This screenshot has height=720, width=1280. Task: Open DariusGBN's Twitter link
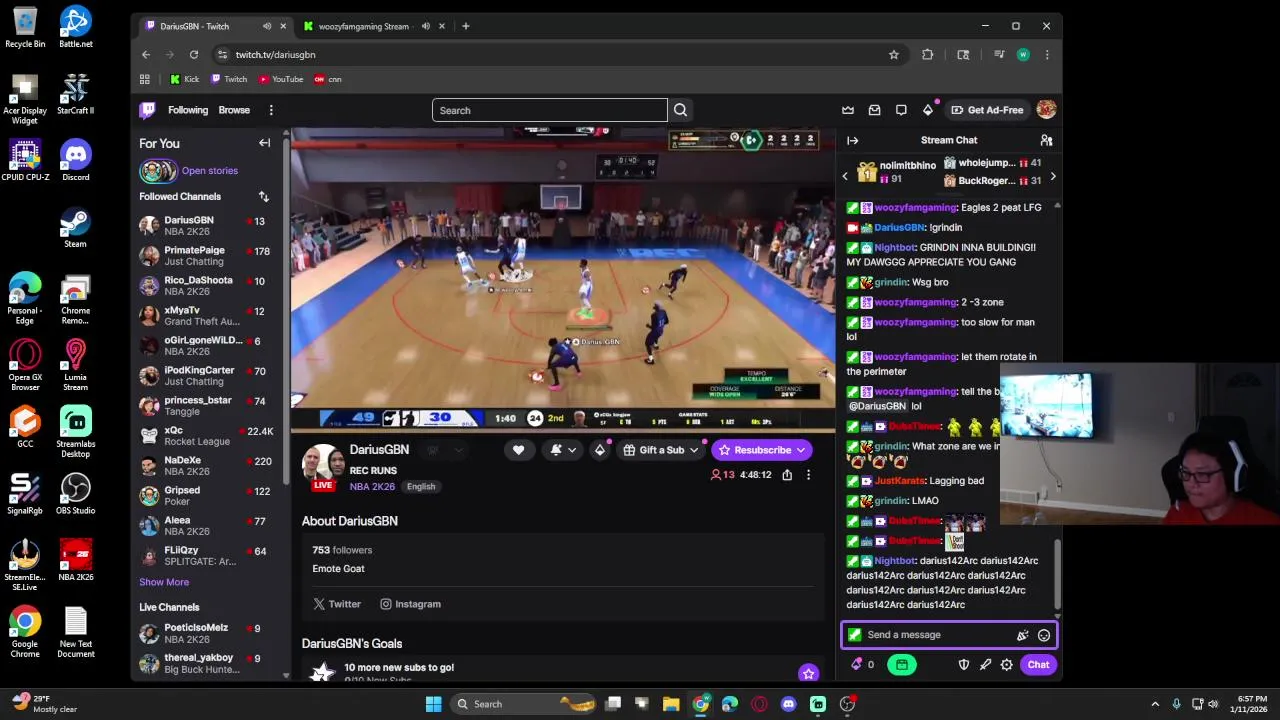337,604
